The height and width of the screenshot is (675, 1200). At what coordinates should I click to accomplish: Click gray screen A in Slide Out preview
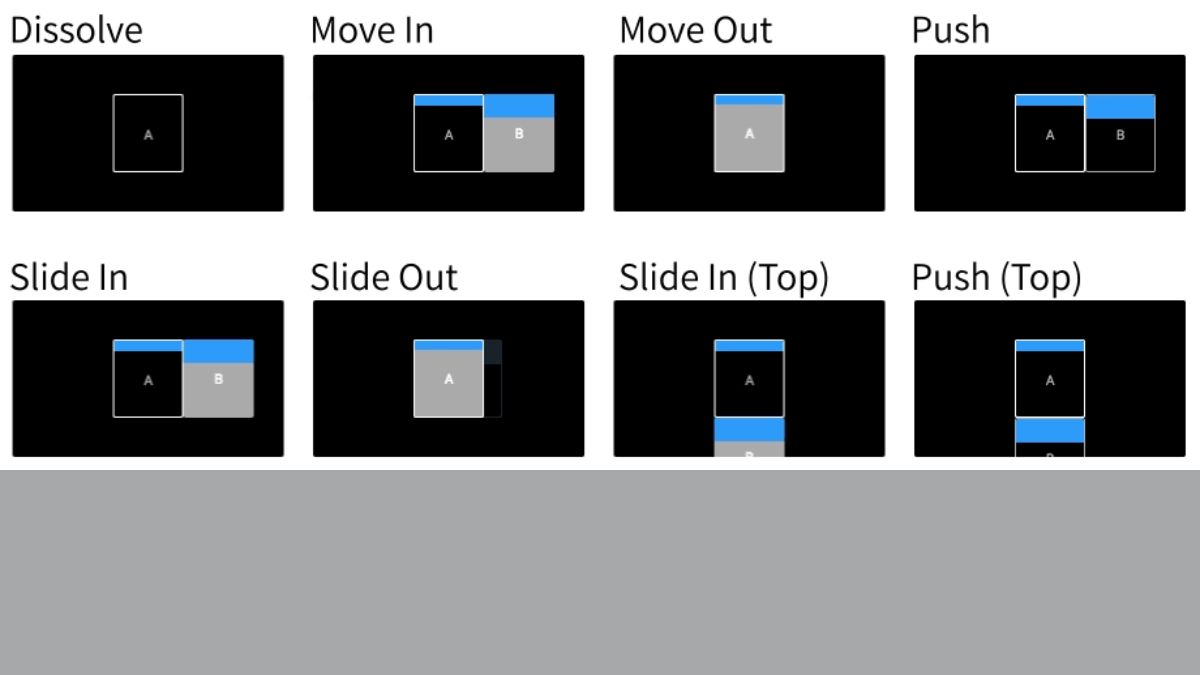448,378
